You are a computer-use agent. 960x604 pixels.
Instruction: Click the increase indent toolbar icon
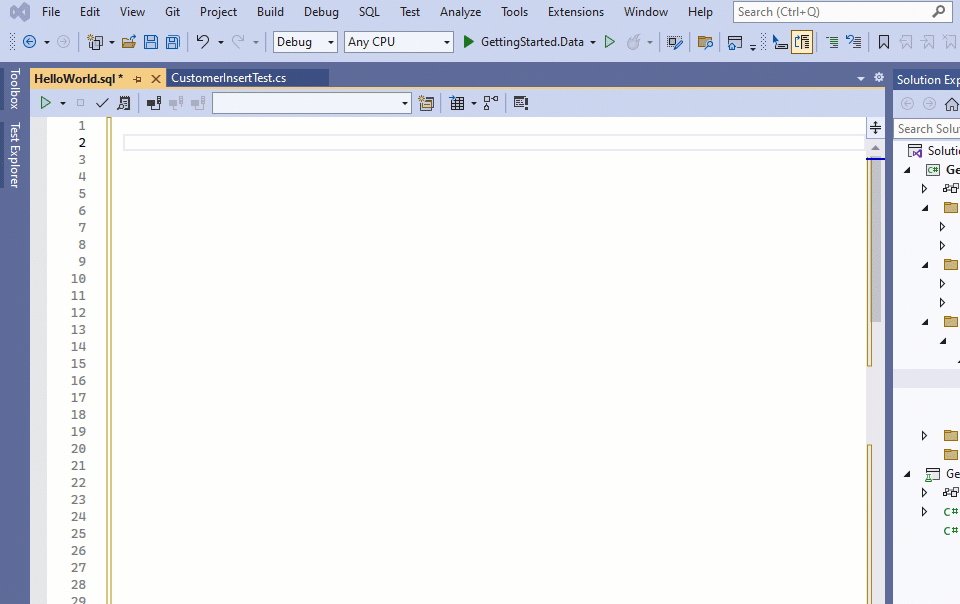[832, 42]
